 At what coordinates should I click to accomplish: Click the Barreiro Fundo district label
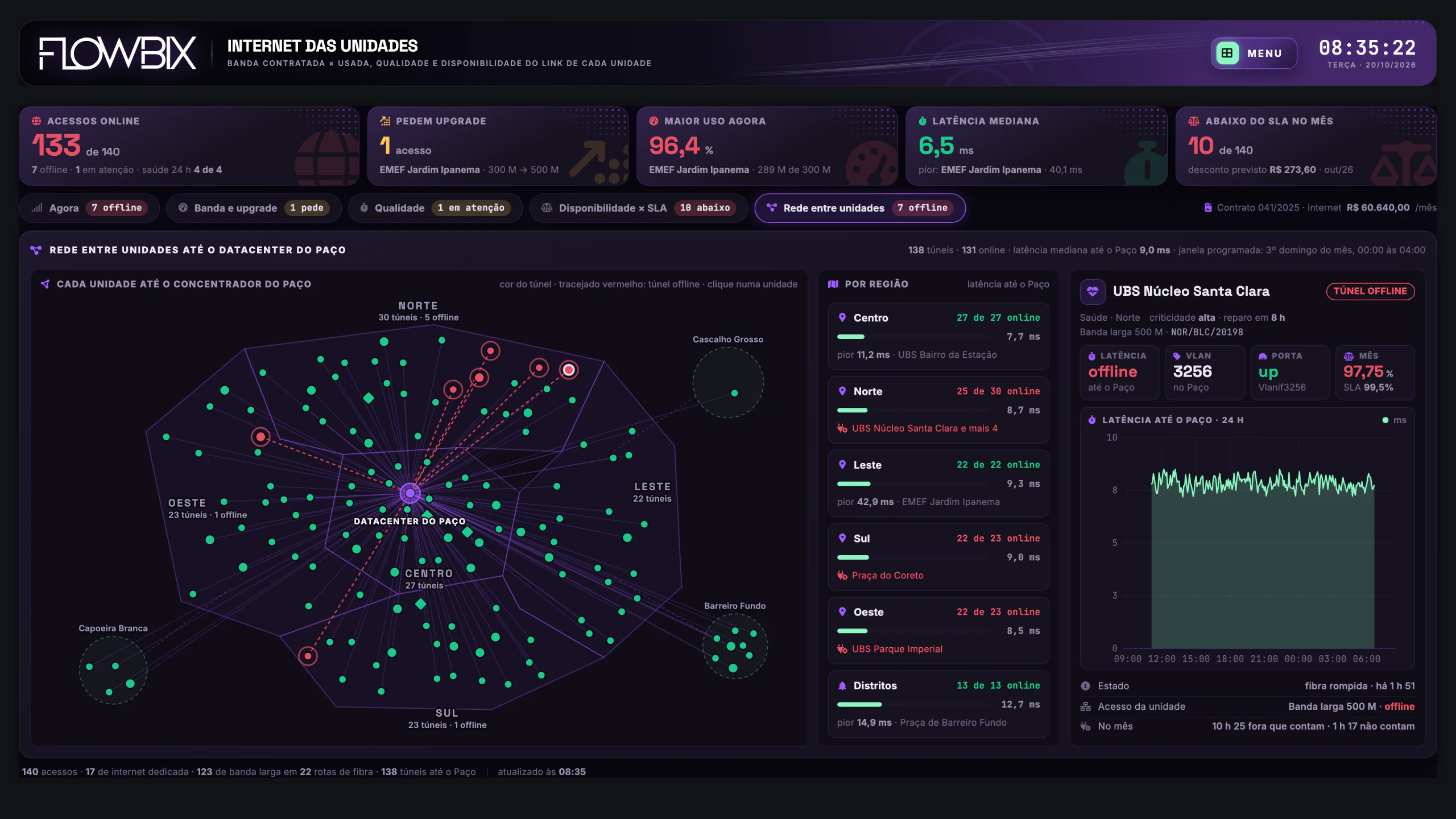(735, 606)
